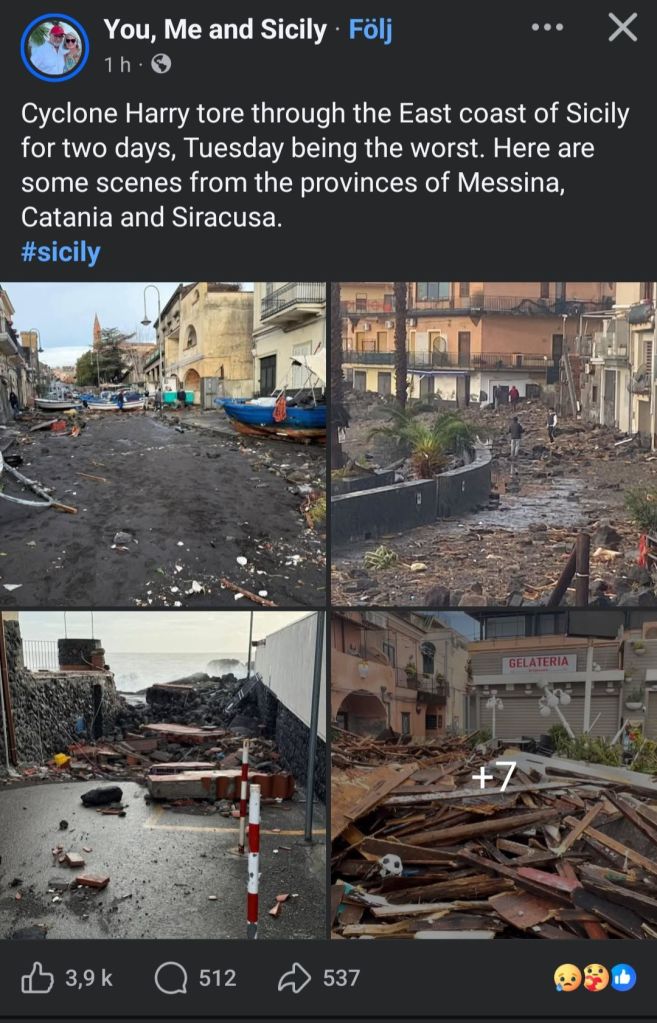View photo of rubble-filled piazza

point(494,444)
